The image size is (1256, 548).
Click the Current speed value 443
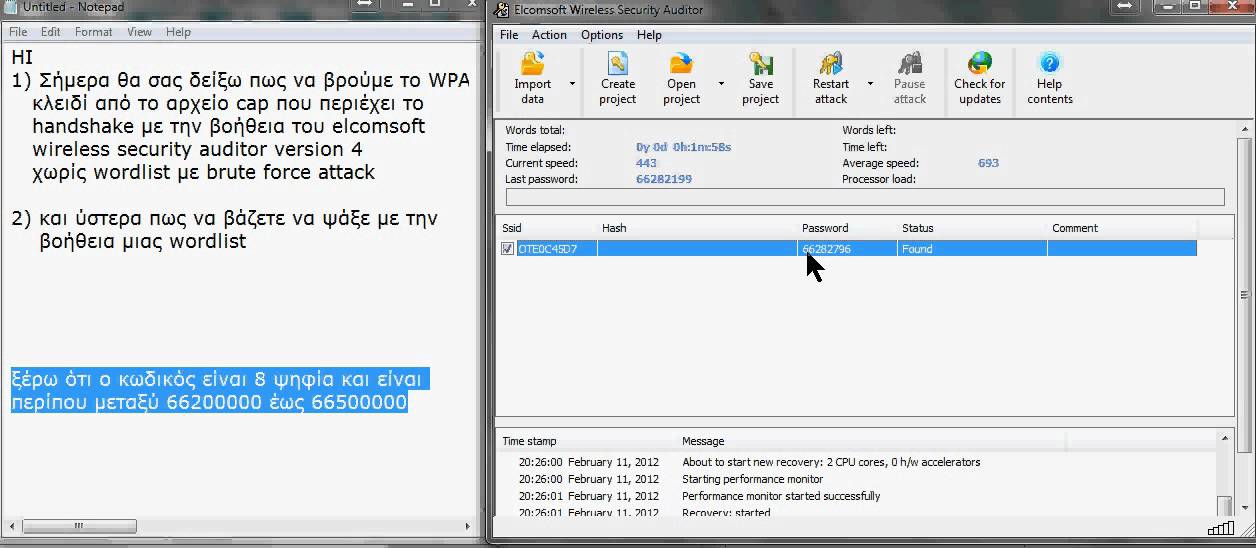(646, 163)
